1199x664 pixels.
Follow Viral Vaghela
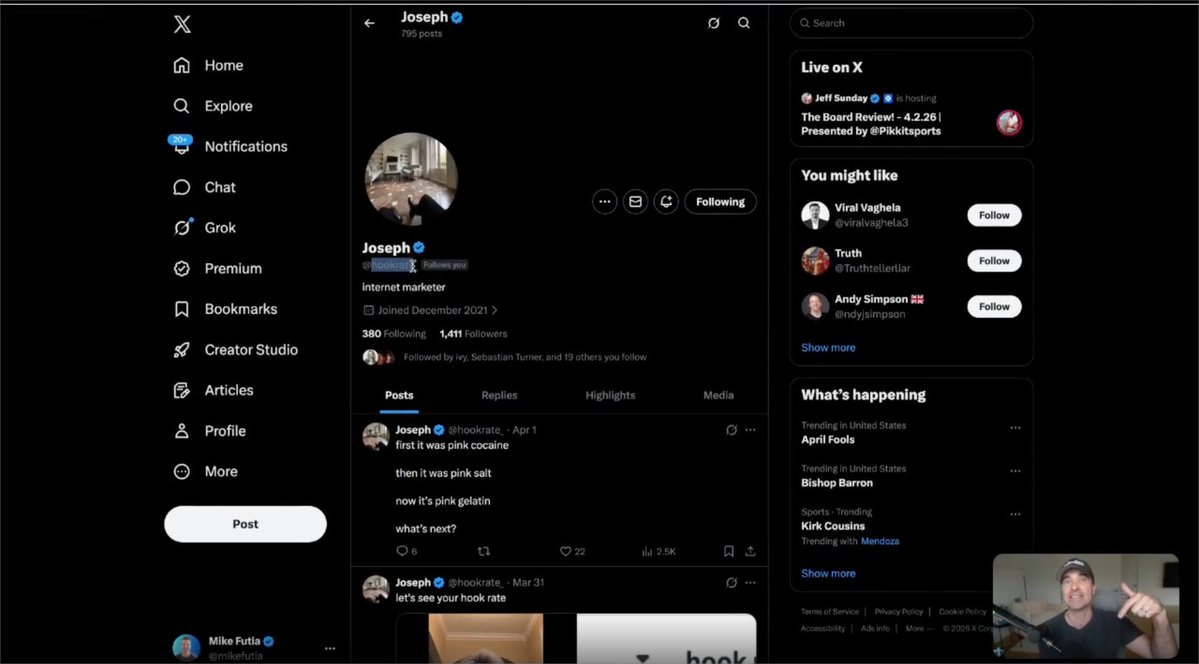click(x=994, y=215)
